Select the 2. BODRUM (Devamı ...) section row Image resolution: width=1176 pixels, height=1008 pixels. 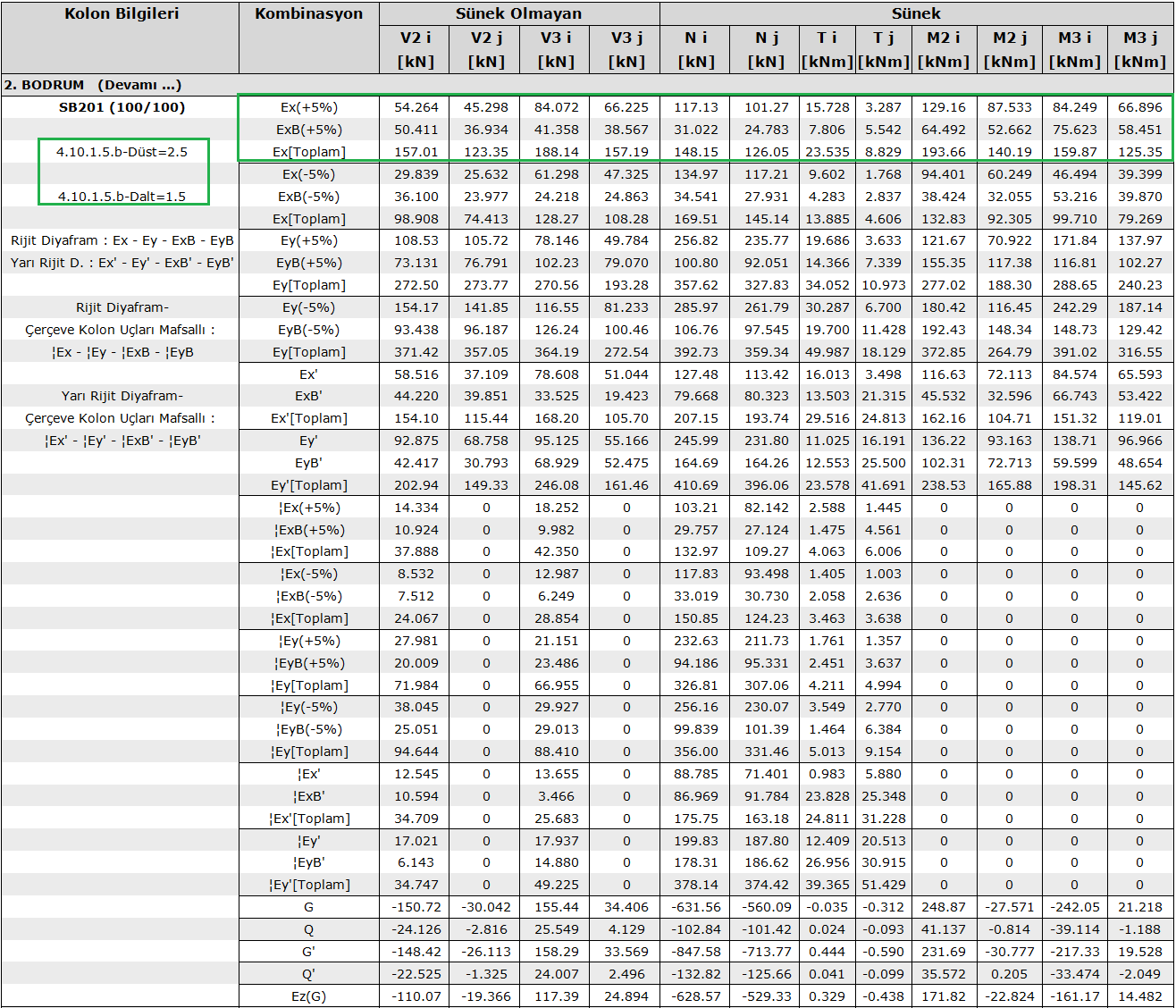93,85
